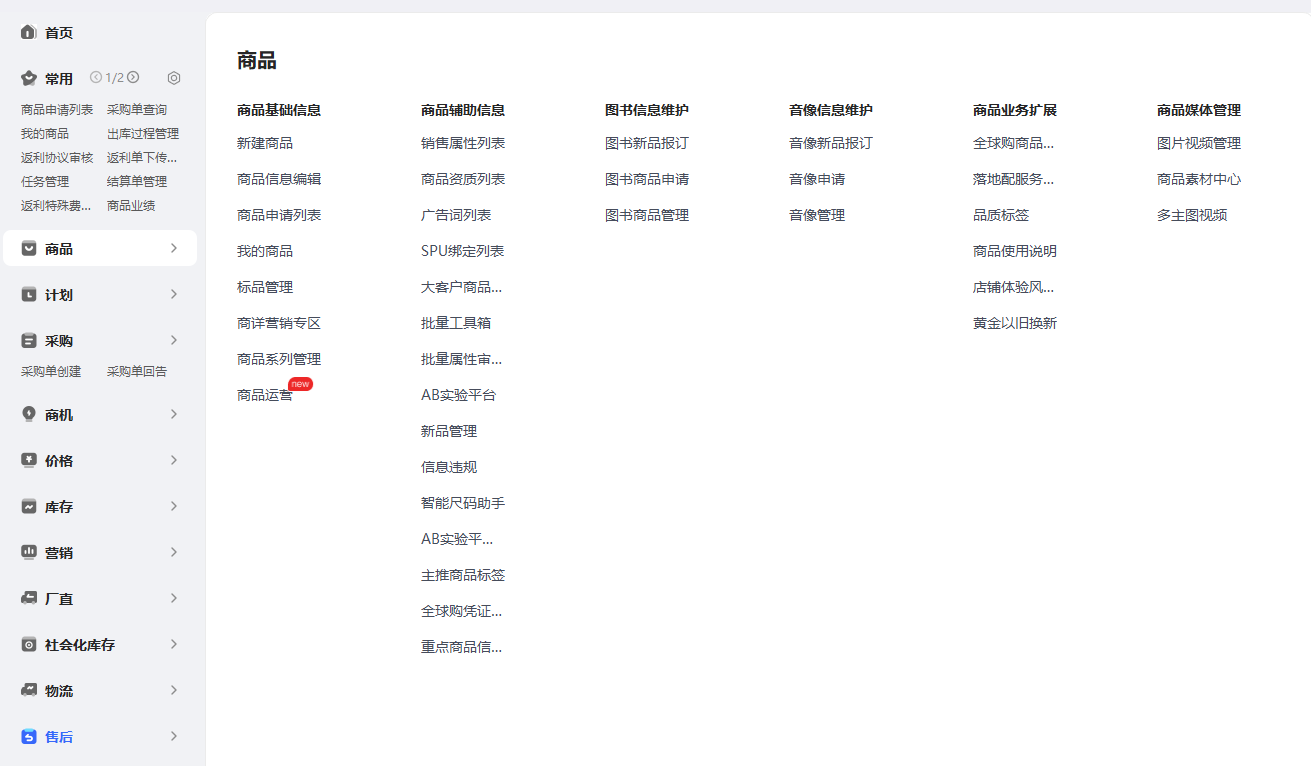
Task: Click the 库存 sidebar icon
Action: (29, 507)
